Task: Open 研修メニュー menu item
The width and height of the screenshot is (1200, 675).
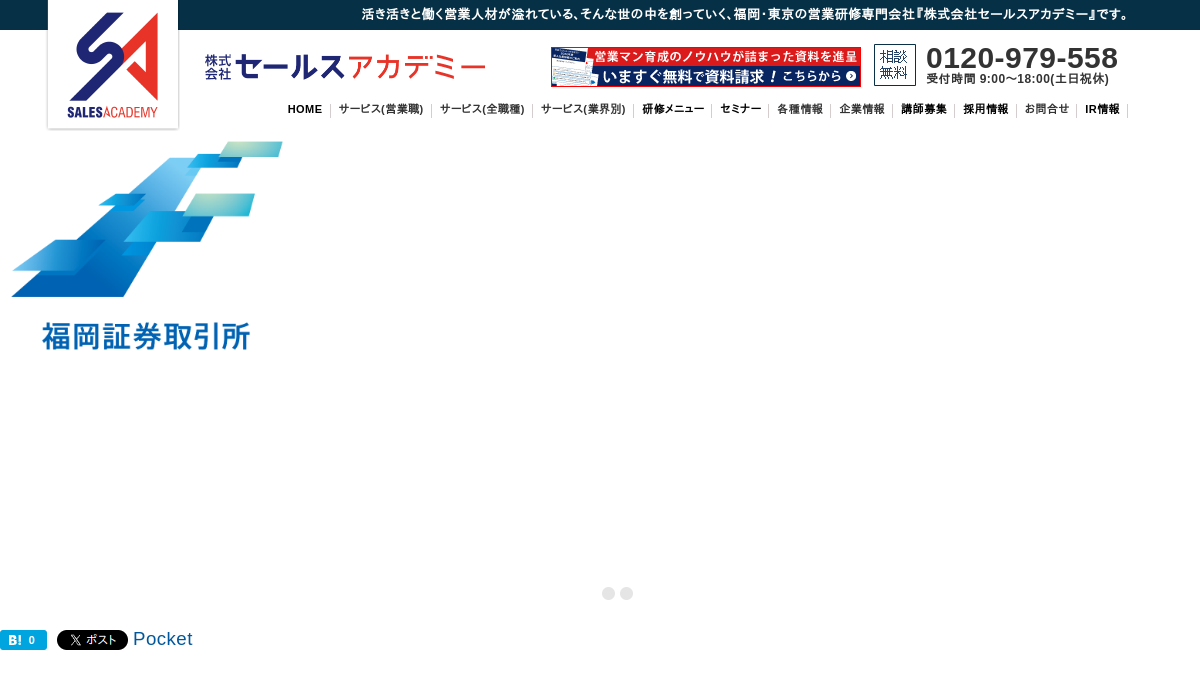Action: click(x=673, y=109)
